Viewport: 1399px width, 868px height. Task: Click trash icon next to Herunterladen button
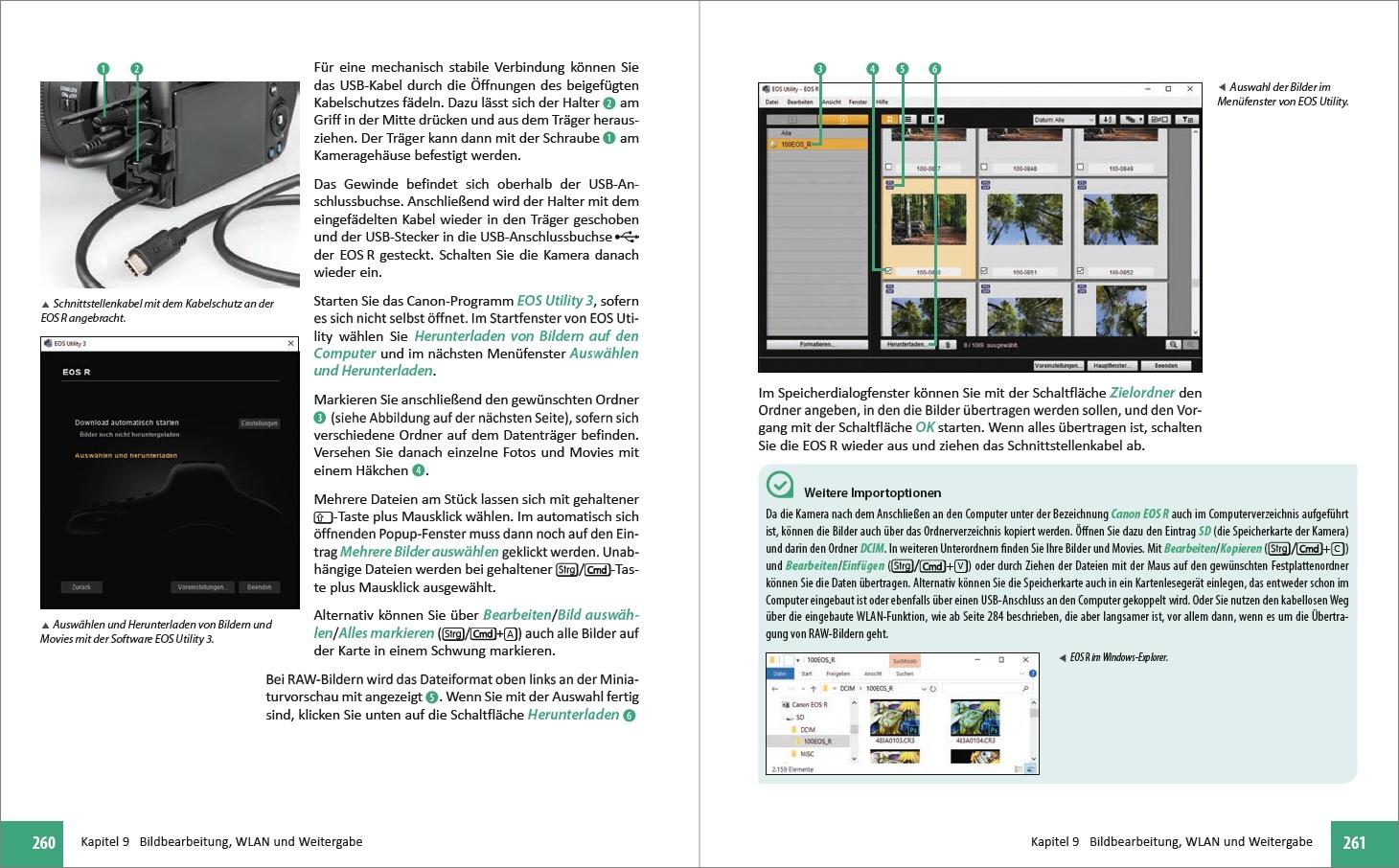coord(946,345)
